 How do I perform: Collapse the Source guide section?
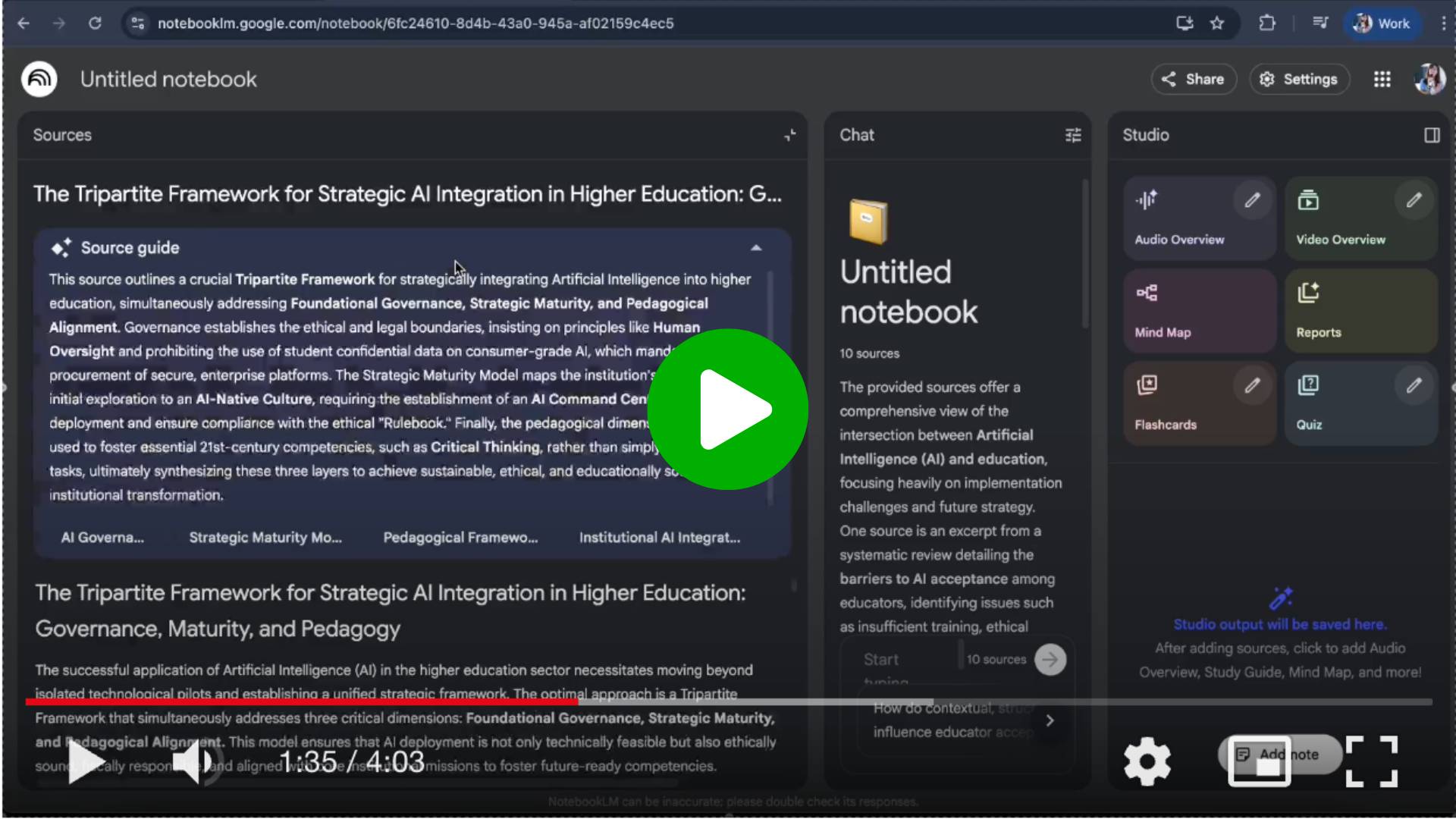click(755, 248)
